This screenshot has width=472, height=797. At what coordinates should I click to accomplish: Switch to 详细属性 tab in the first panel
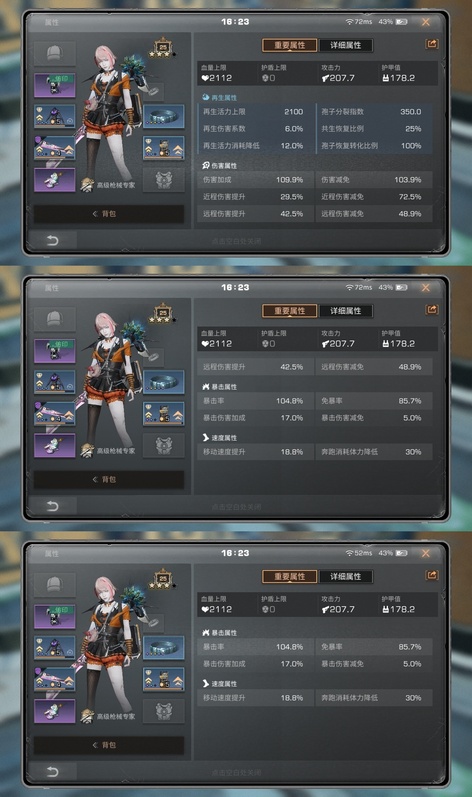[345, 45]
